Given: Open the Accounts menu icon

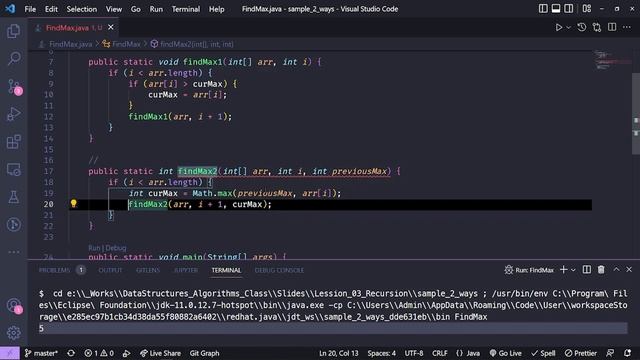Looking at the screenshot, I should [13, 305].
